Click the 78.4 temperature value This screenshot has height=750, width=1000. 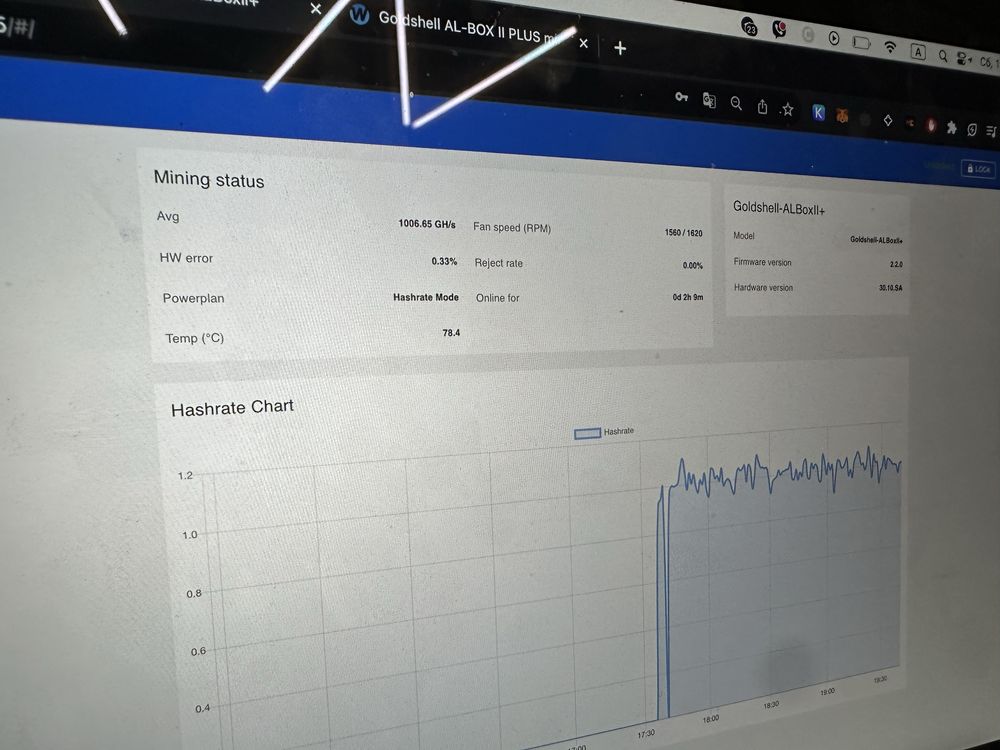[x=451, y=332]
